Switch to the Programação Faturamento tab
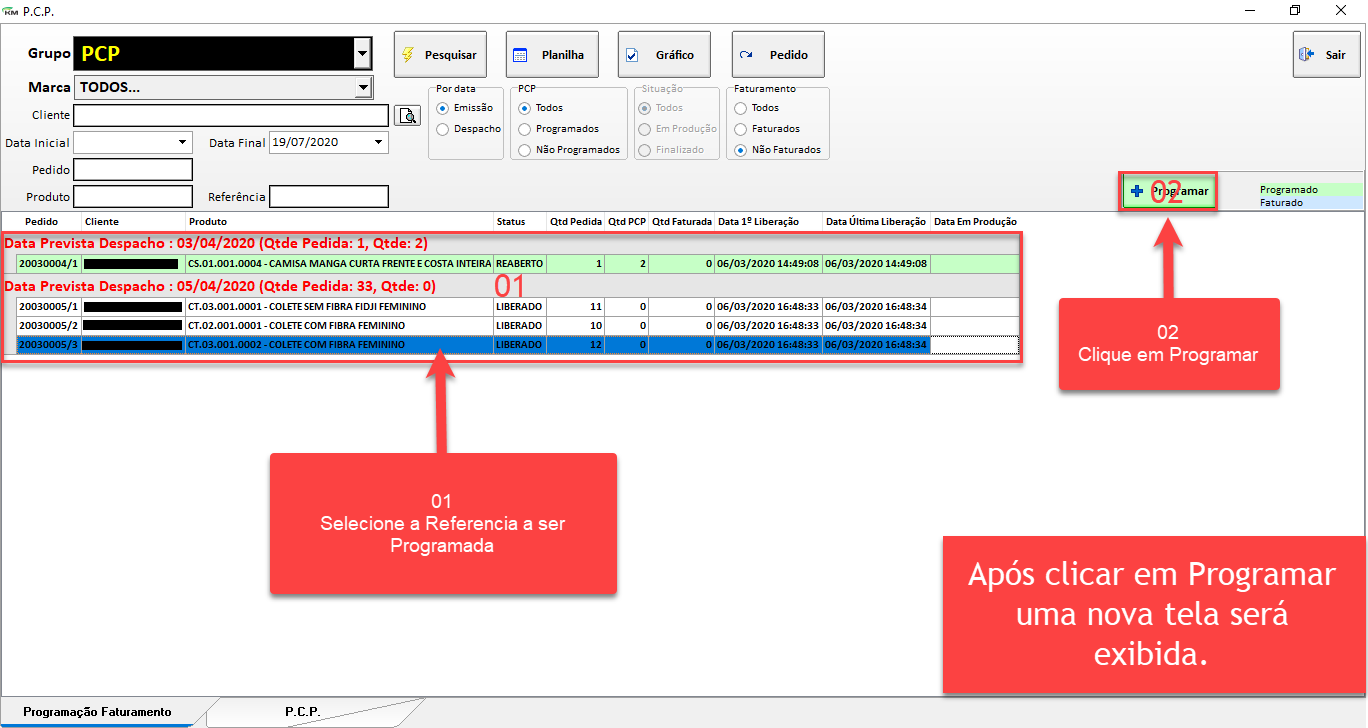The width and height of the screenshot is (1368, 728). (97, 712)
